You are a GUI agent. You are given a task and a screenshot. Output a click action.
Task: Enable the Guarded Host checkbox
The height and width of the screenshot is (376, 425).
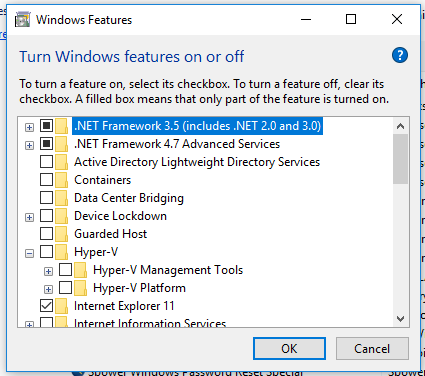pos(46,234)
